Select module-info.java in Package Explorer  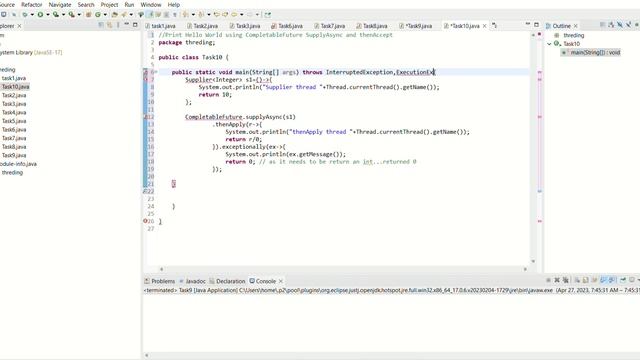point(18,164)
